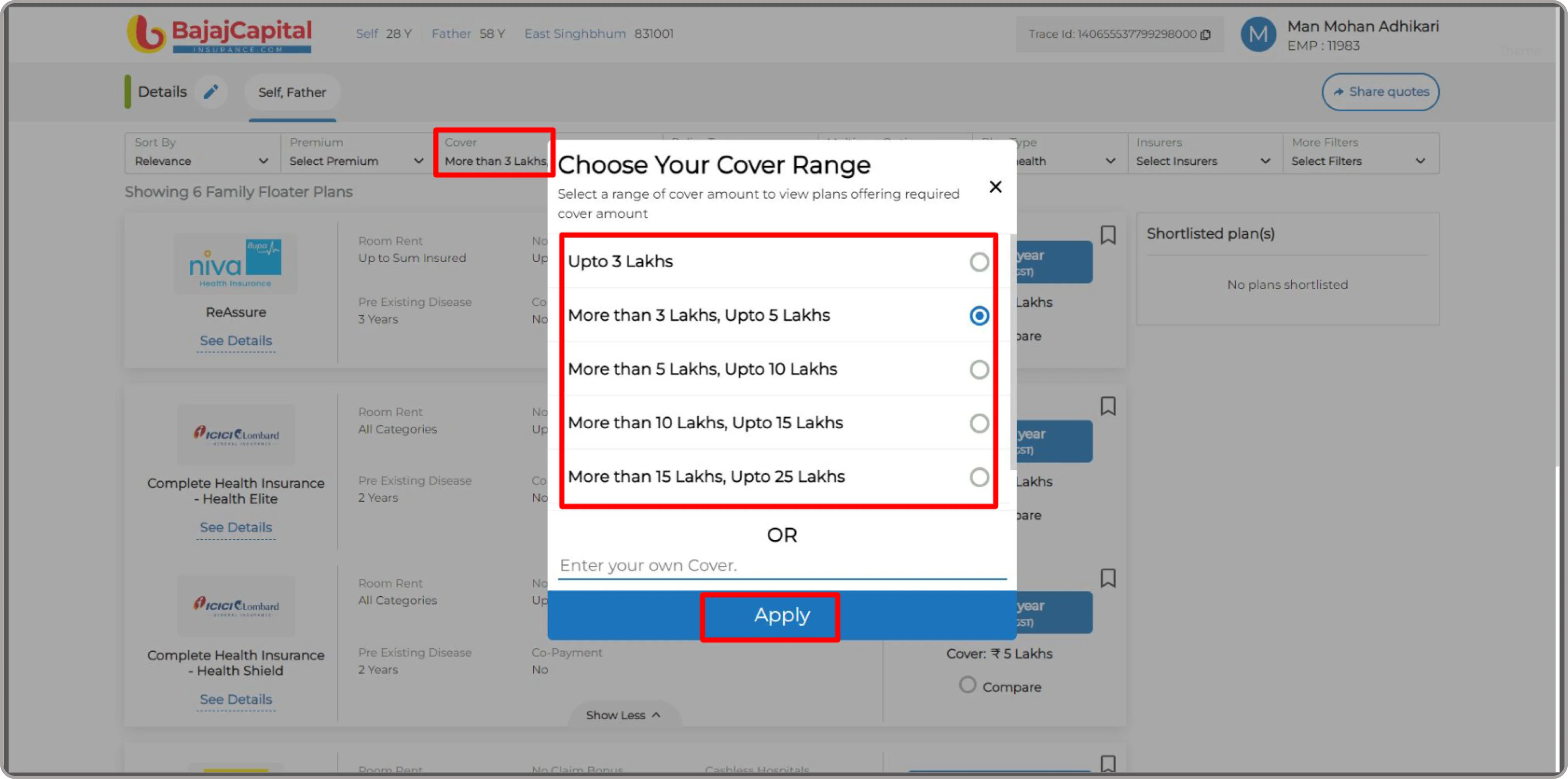Click the Shortlisted plan(s) heading
The image size is (1568, 779).
tap(1210, 233)
